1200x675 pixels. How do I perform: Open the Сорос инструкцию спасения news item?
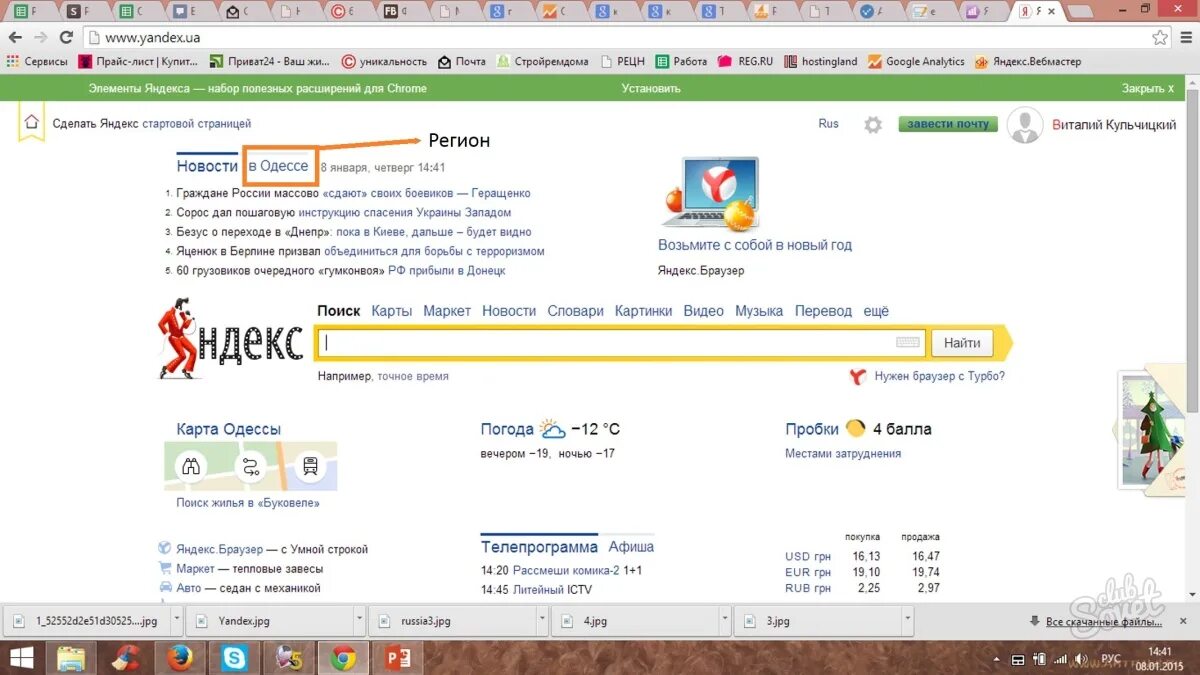coord(343,212)
